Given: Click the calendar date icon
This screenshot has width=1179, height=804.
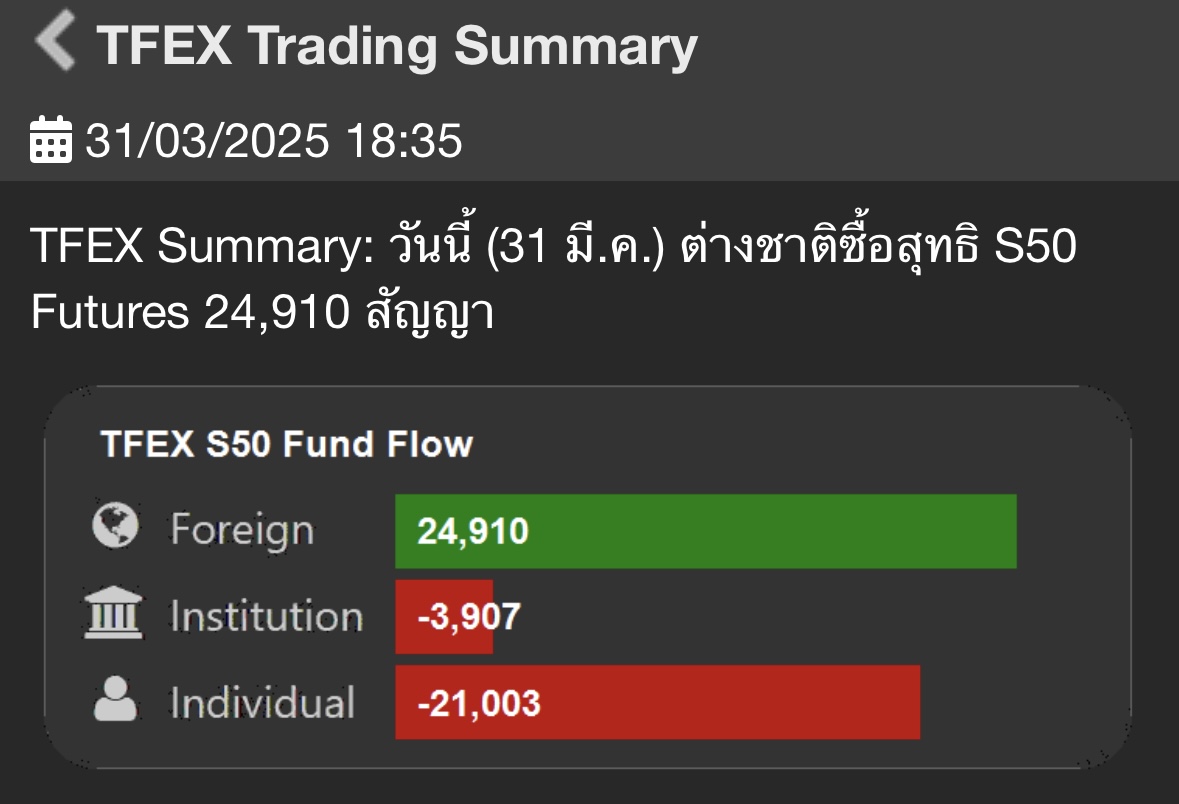Looking at the screenshot, I should pos(51,140).
